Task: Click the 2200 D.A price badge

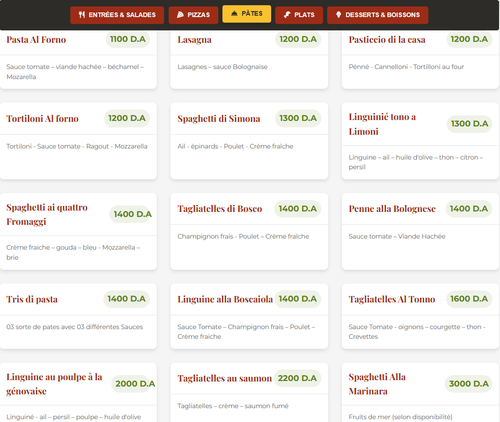Action: (297, 378)
